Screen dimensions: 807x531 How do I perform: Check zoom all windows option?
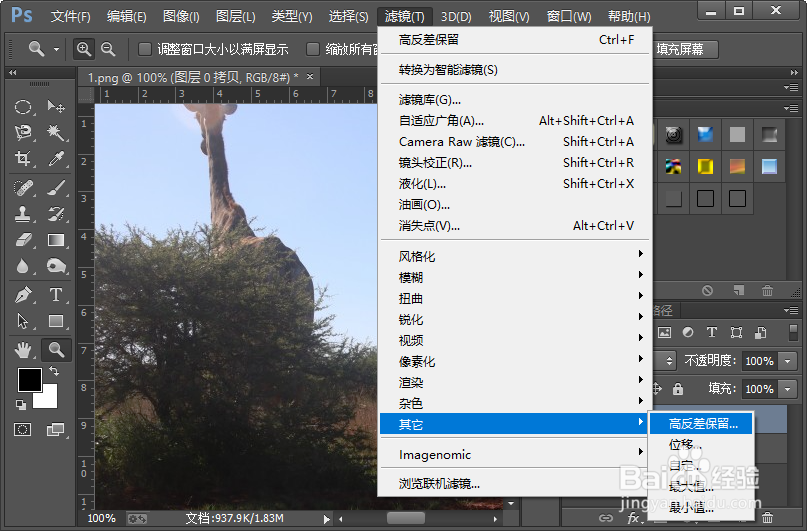click(x=312, y=49)
